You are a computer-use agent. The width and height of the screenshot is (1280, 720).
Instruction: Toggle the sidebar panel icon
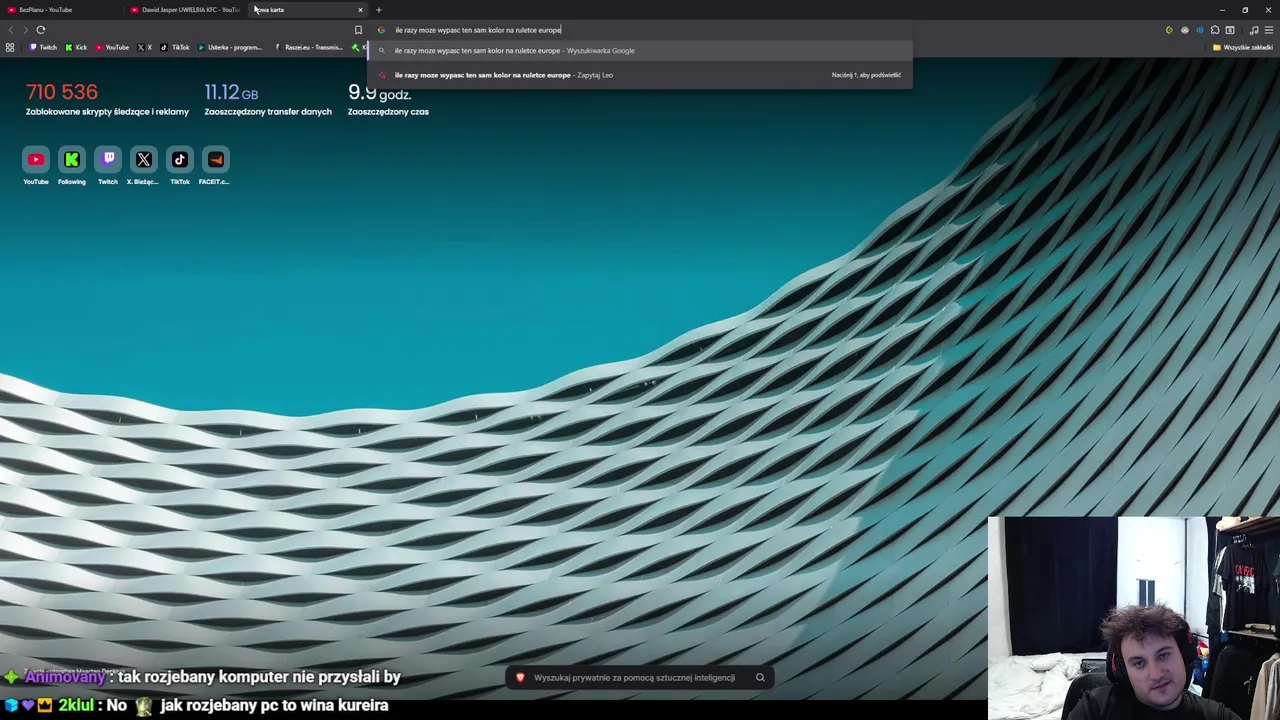(1230, 30)
